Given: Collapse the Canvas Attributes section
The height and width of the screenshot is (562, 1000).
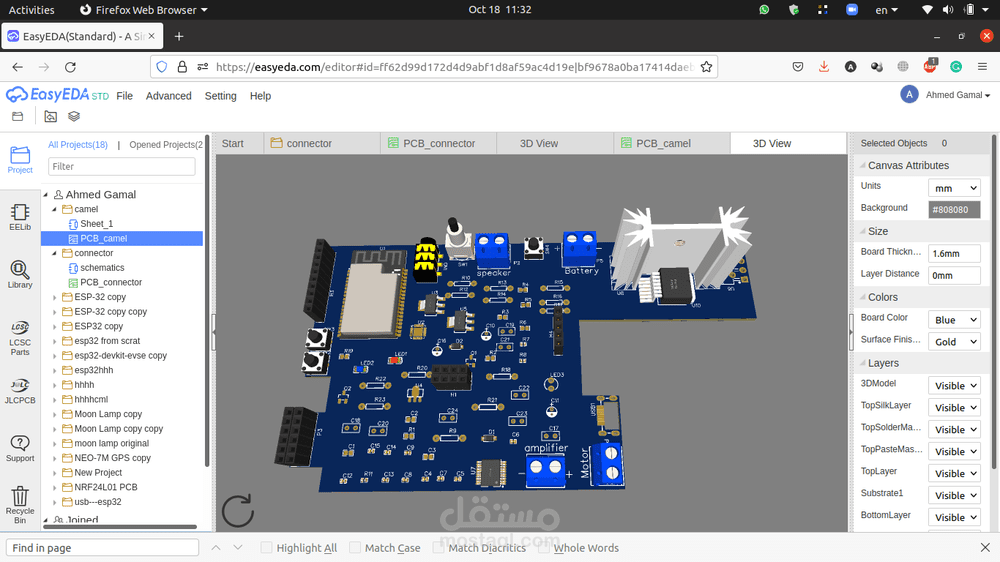Looking at the screenshot, I should pyautogui.click(x=863, y=165).
